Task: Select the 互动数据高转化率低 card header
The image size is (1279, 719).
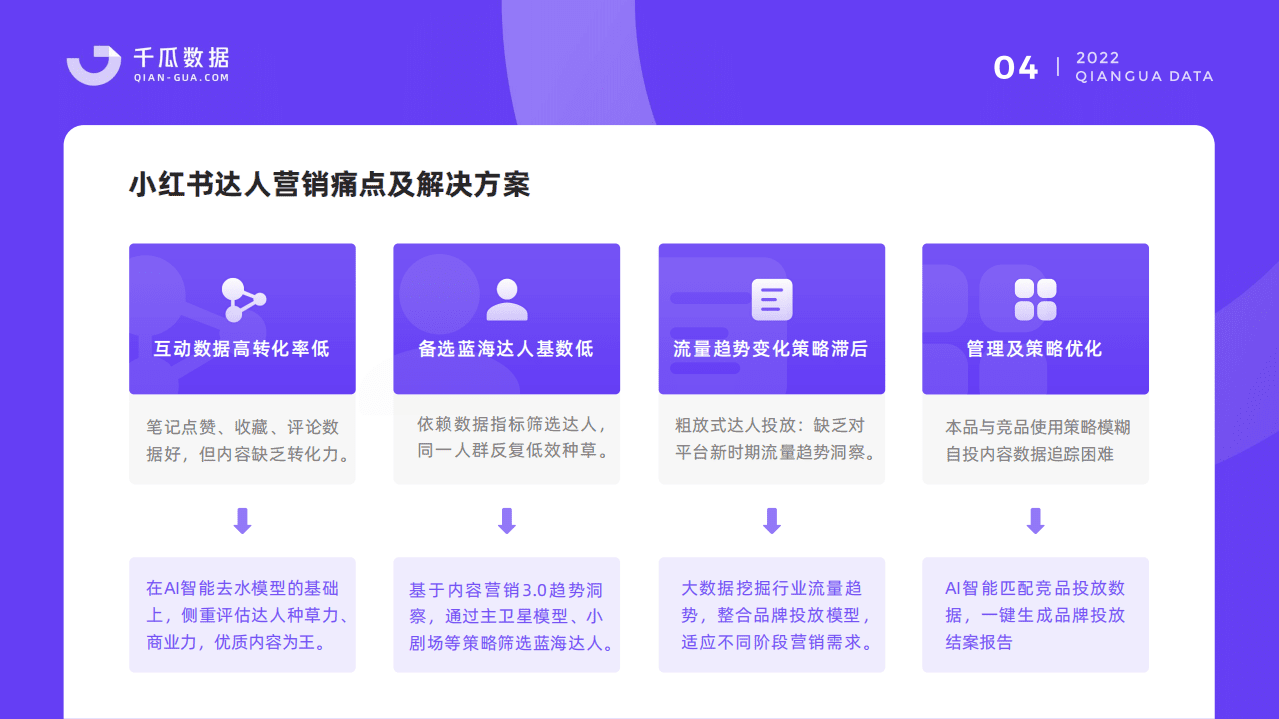Action: 241,348
